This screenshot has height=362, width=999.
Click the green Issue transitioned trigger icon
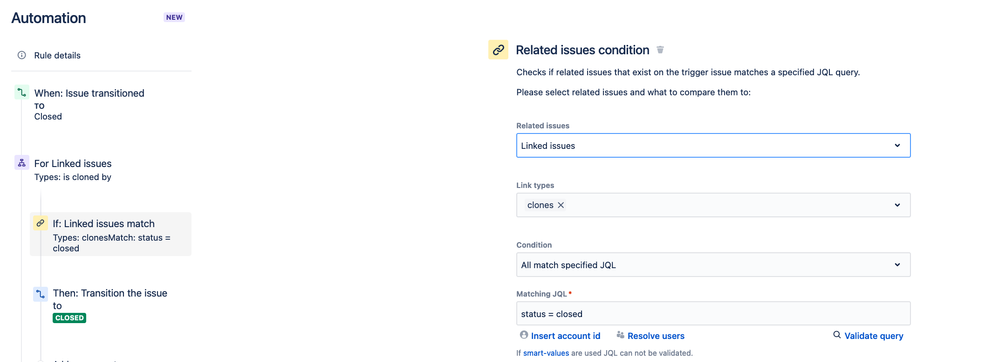[22, 93]
